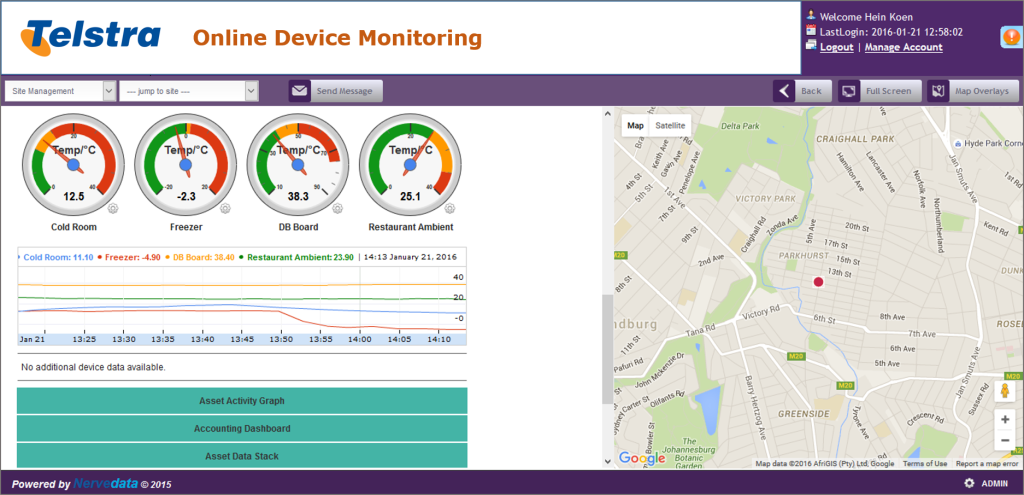Click the DB Board temperature gauge
Viewport: 1024px width, 495px height.
coord(298,165)
